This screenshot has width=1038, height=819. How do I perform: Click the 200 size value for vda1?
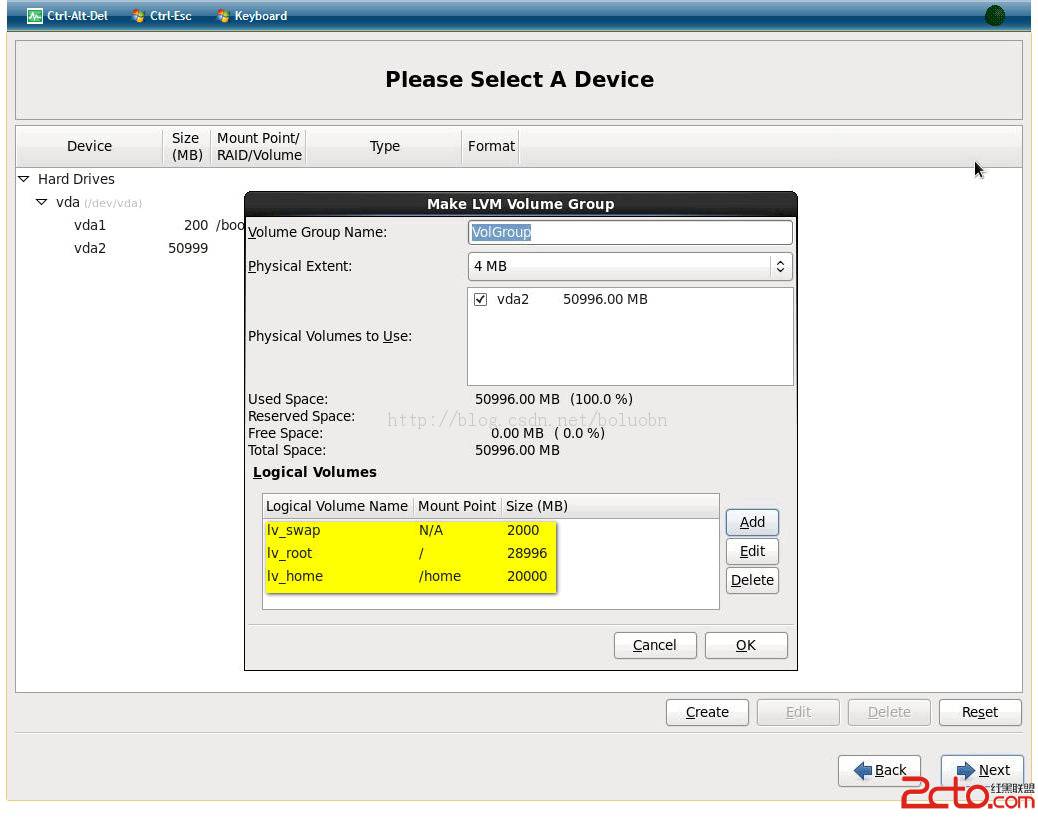point(196,225)
